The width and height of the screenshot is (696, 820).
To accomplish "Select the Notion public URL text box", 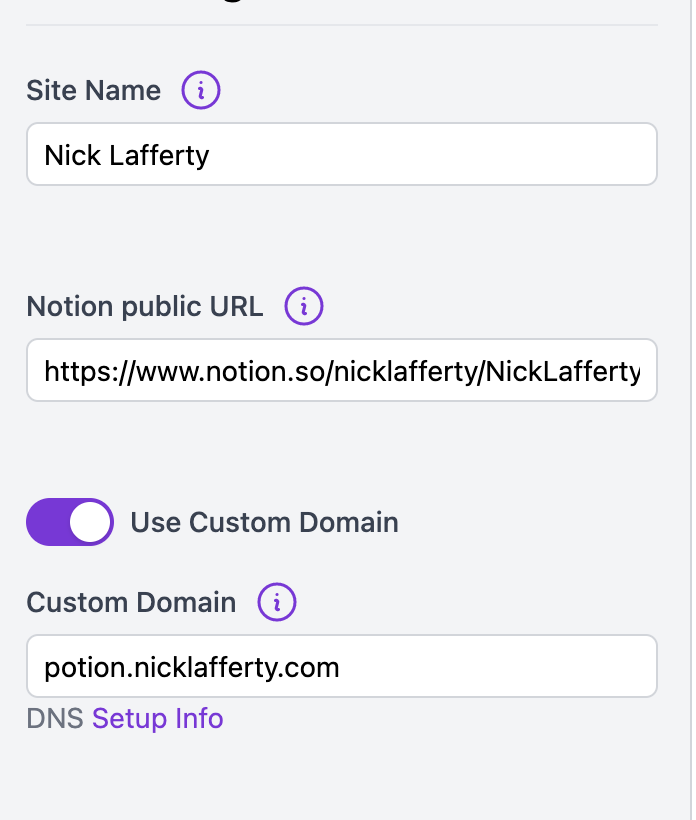I will (341, 370).
